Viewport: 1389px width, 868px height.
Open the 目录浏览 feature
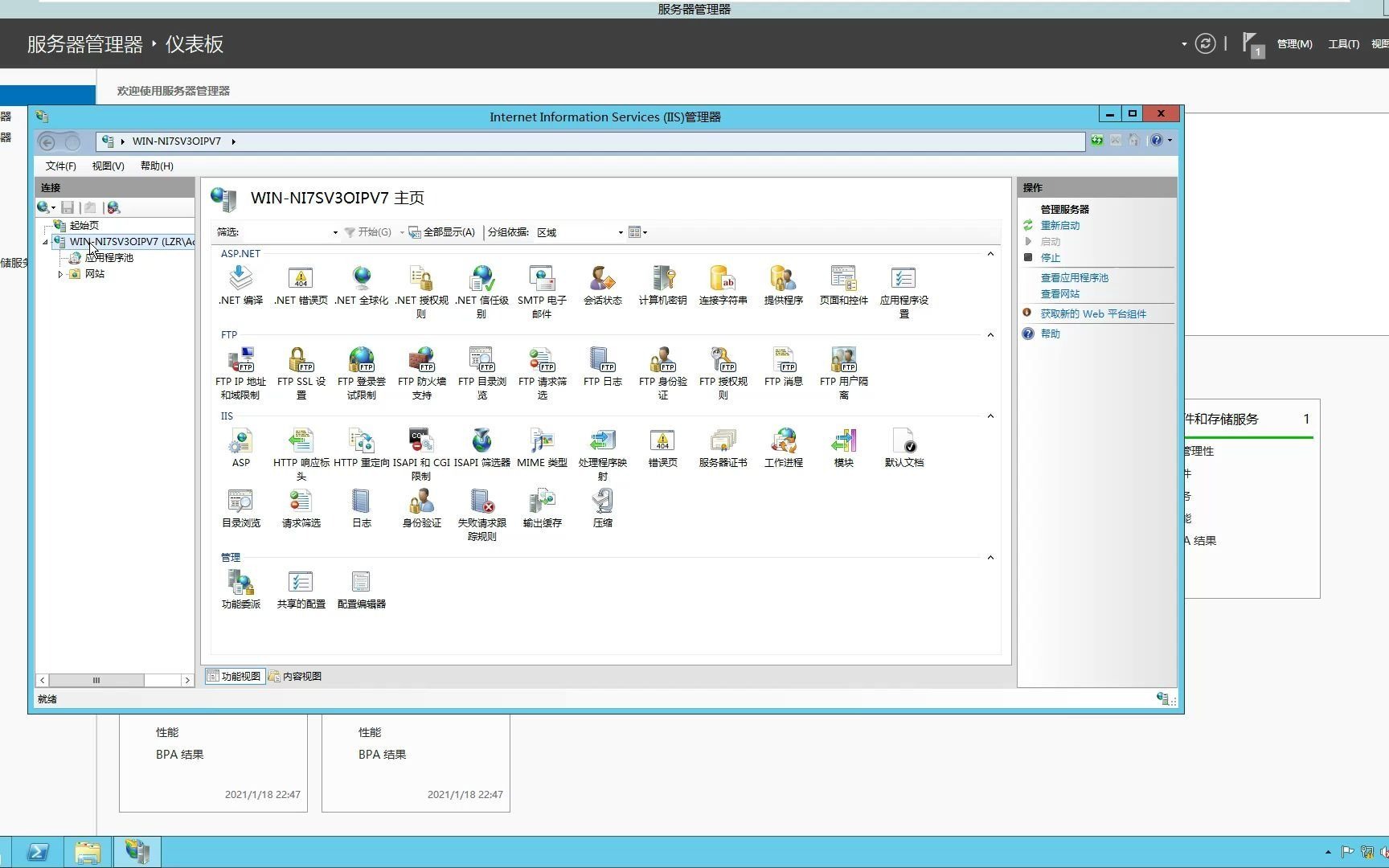tap(240, 509)
